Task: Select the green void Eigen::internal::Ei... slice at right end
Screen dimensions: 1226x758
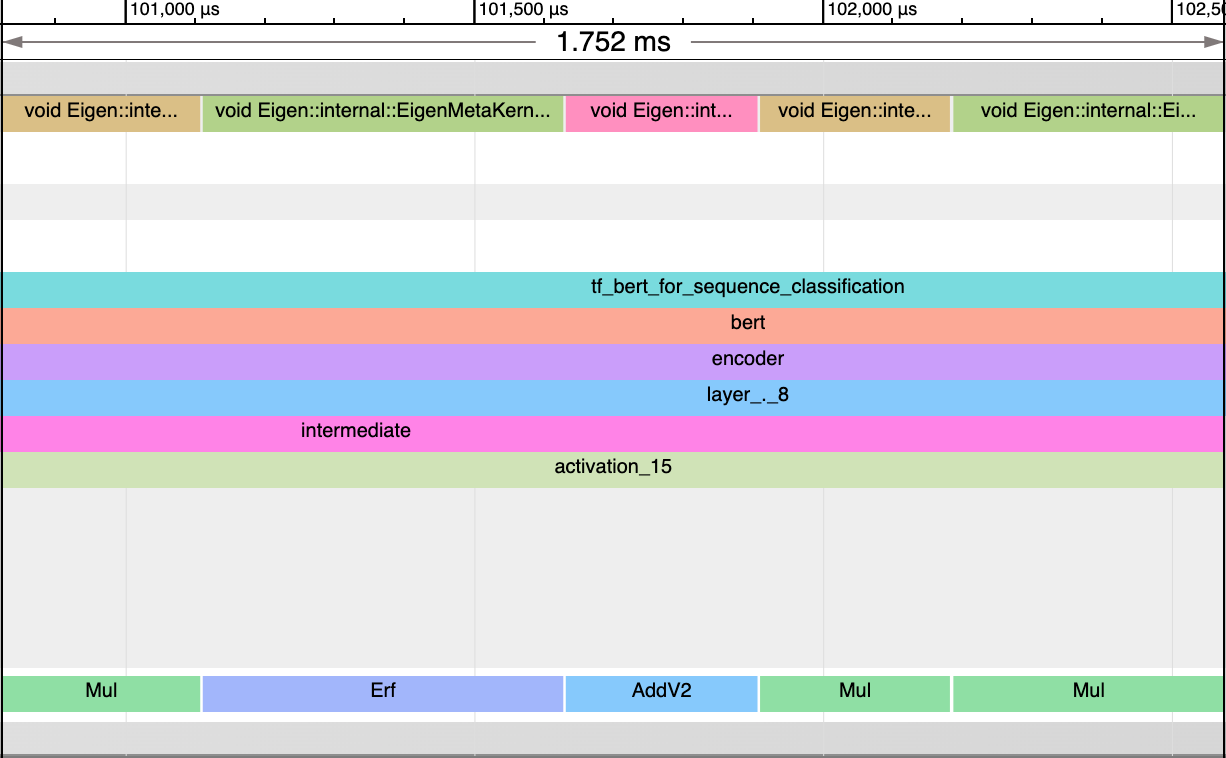Action: tap(1088, 114)
